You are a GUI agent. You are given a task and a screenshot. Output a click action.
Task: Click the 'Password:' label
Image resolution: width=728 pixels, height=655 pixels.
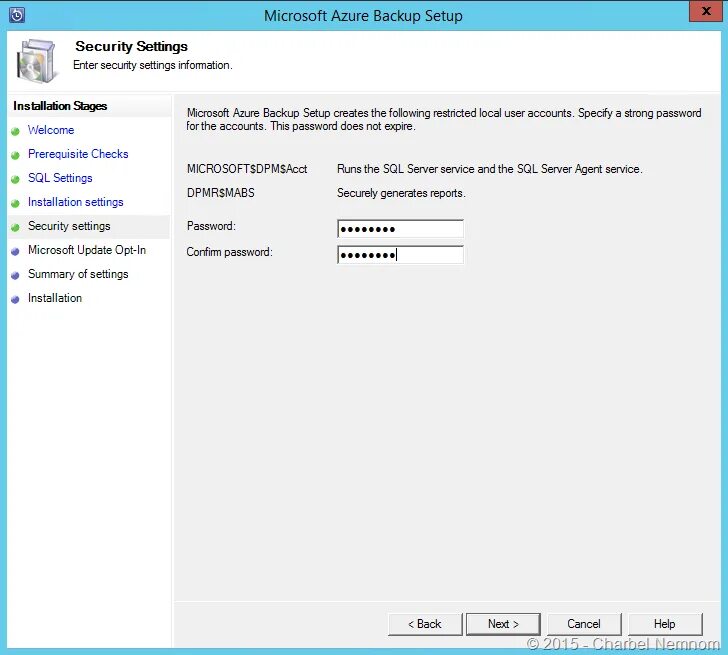pyautogui.click(x=211, y=226)
